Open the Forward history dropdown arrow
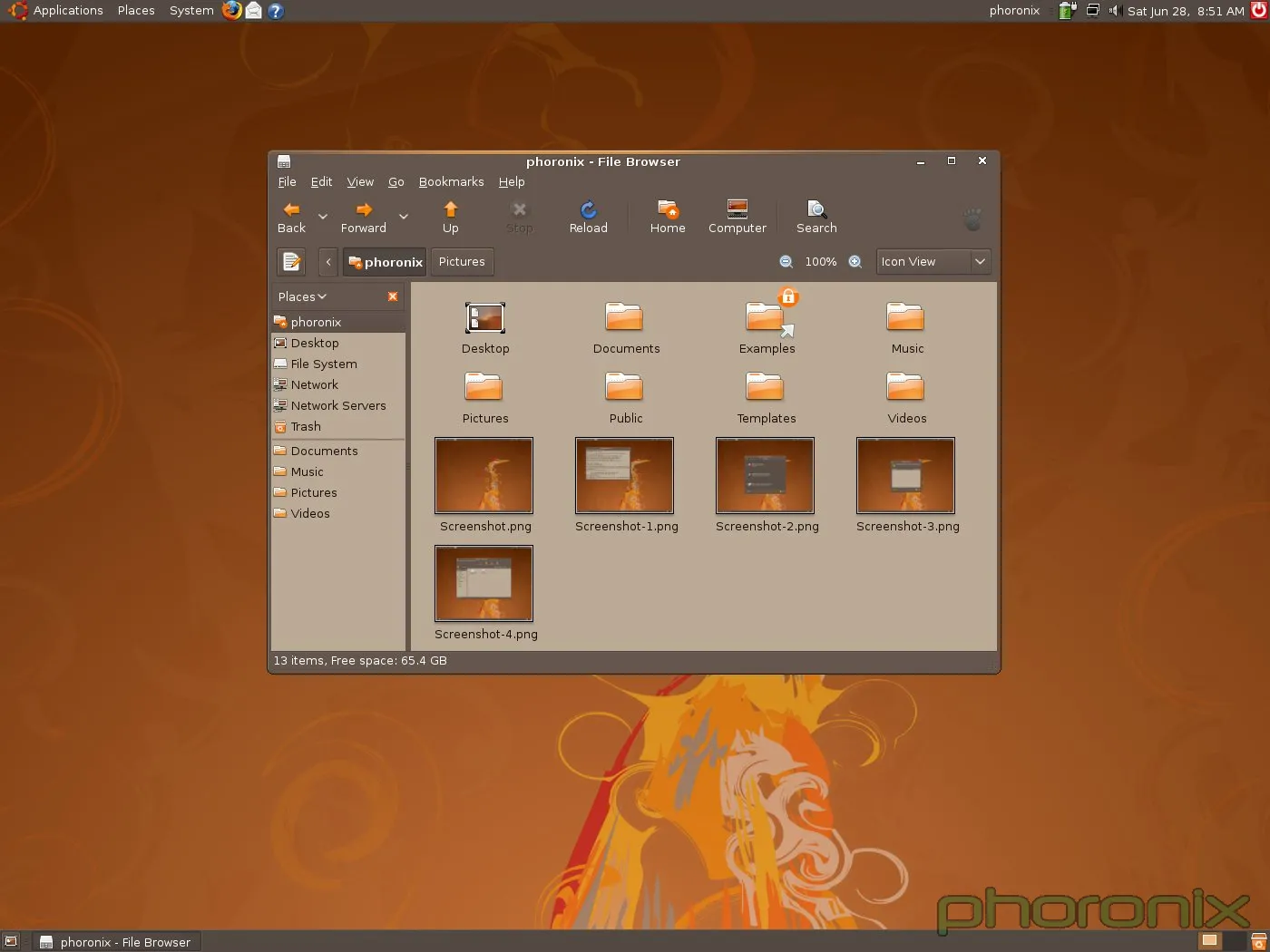 tap(404, 218)
